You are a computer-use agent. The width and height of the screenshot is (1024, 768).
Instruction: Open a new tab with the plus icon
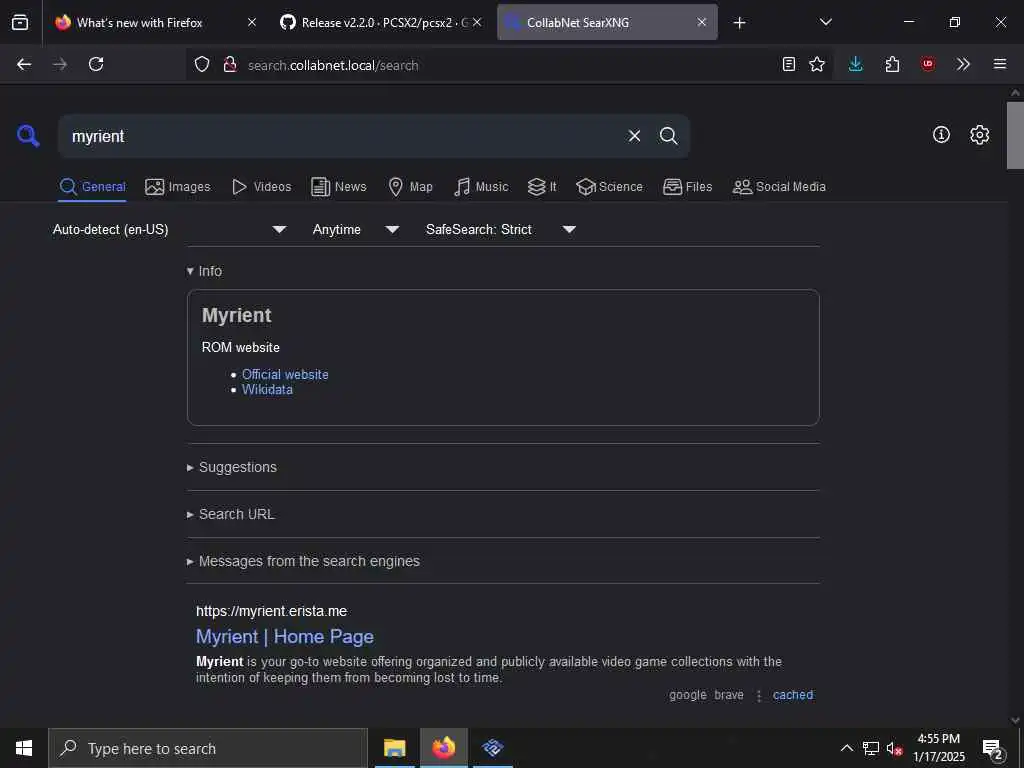(739, 23)
